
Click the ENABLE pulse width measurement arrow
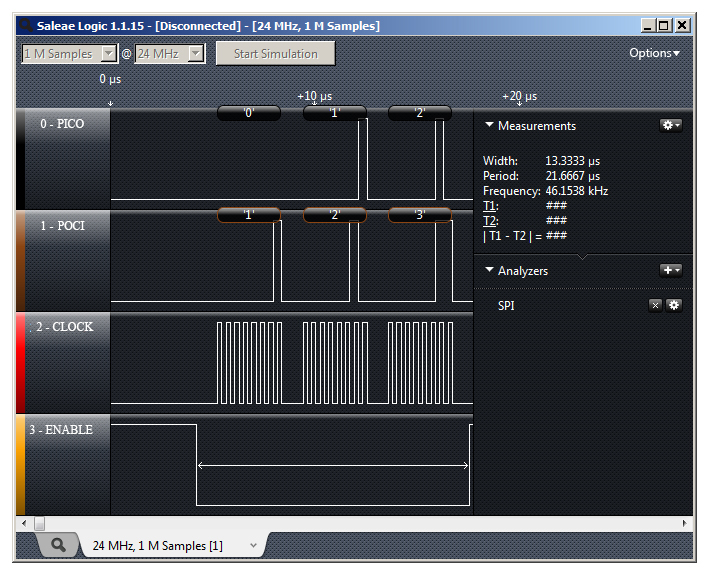point(333,466)
